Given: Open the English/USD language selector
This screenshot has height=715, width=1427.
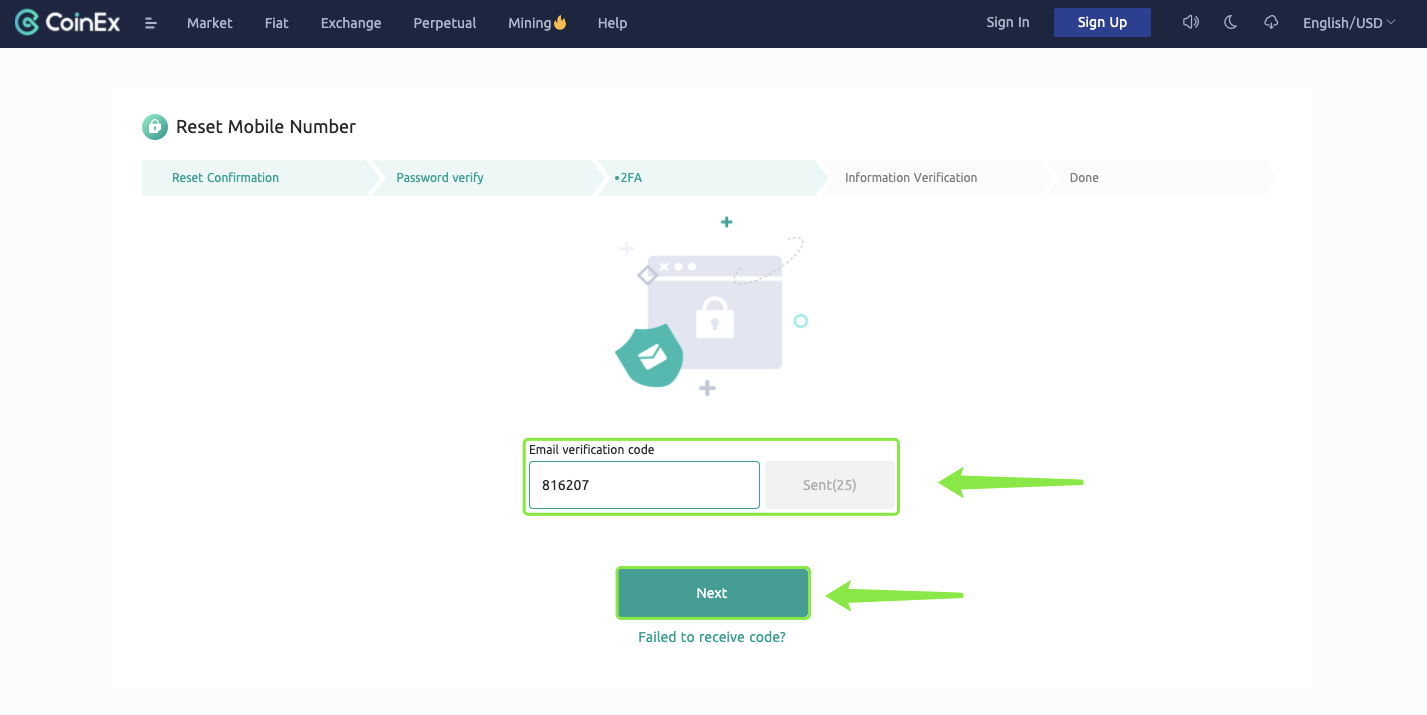Looking at the screenshot, I should click(x=1347, y=21).
